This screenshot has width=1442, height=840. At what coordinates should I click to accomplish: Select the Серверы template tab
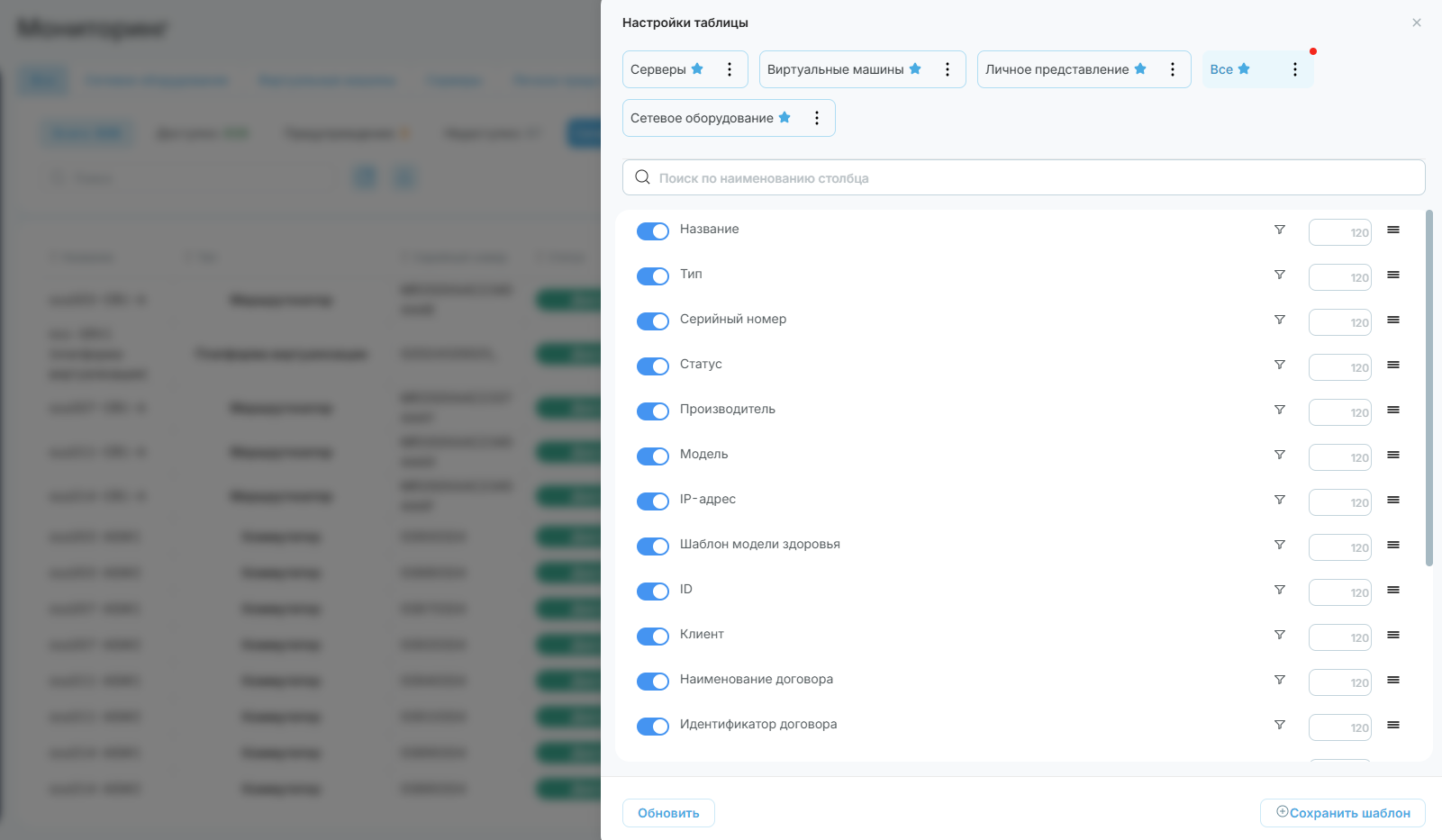coord(658,69)
